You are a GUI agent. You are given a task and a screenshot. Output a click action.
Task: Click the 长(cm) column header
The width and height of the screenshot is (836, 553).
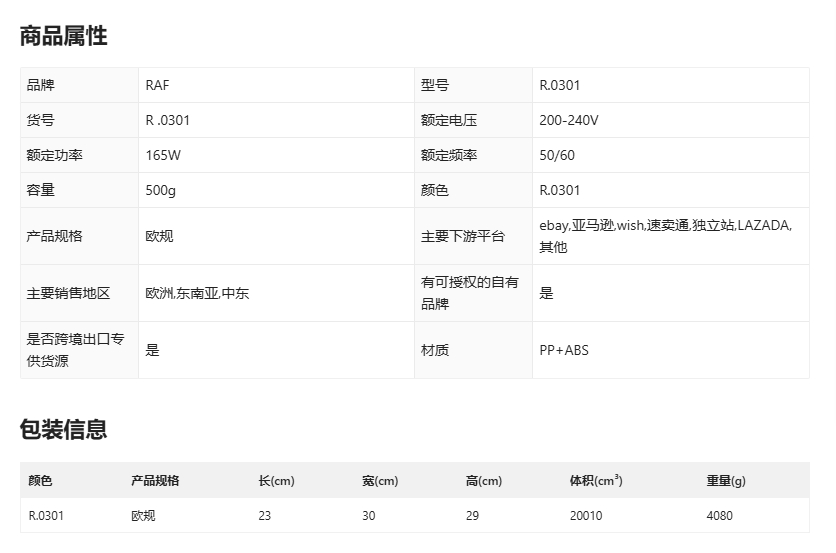[x=276, y=481]
